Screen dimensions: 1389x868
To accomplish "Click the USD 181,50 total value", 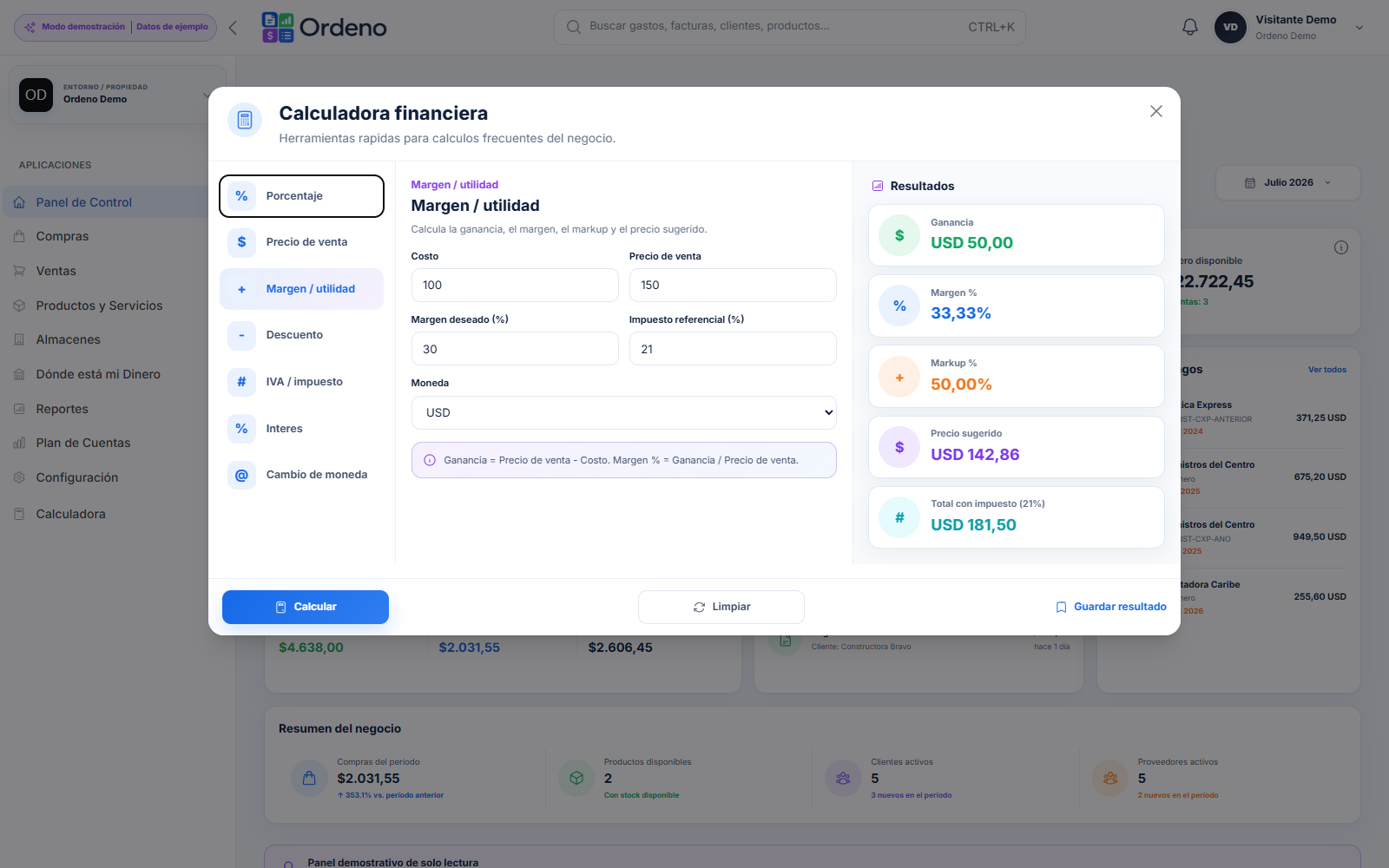I will [973, 524].
